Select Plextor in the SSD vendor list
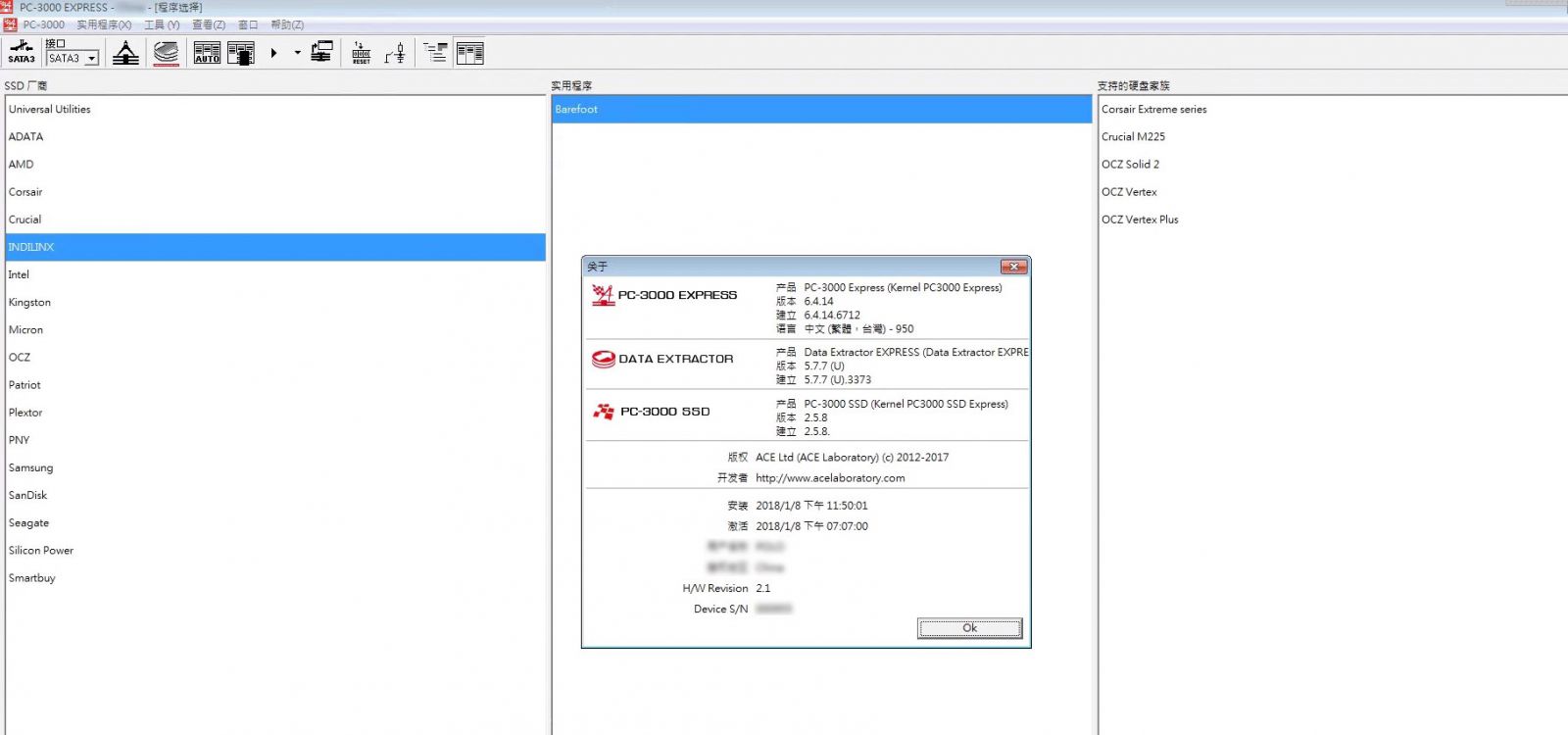Screen dimensions: 1568x735 point(275,413)
